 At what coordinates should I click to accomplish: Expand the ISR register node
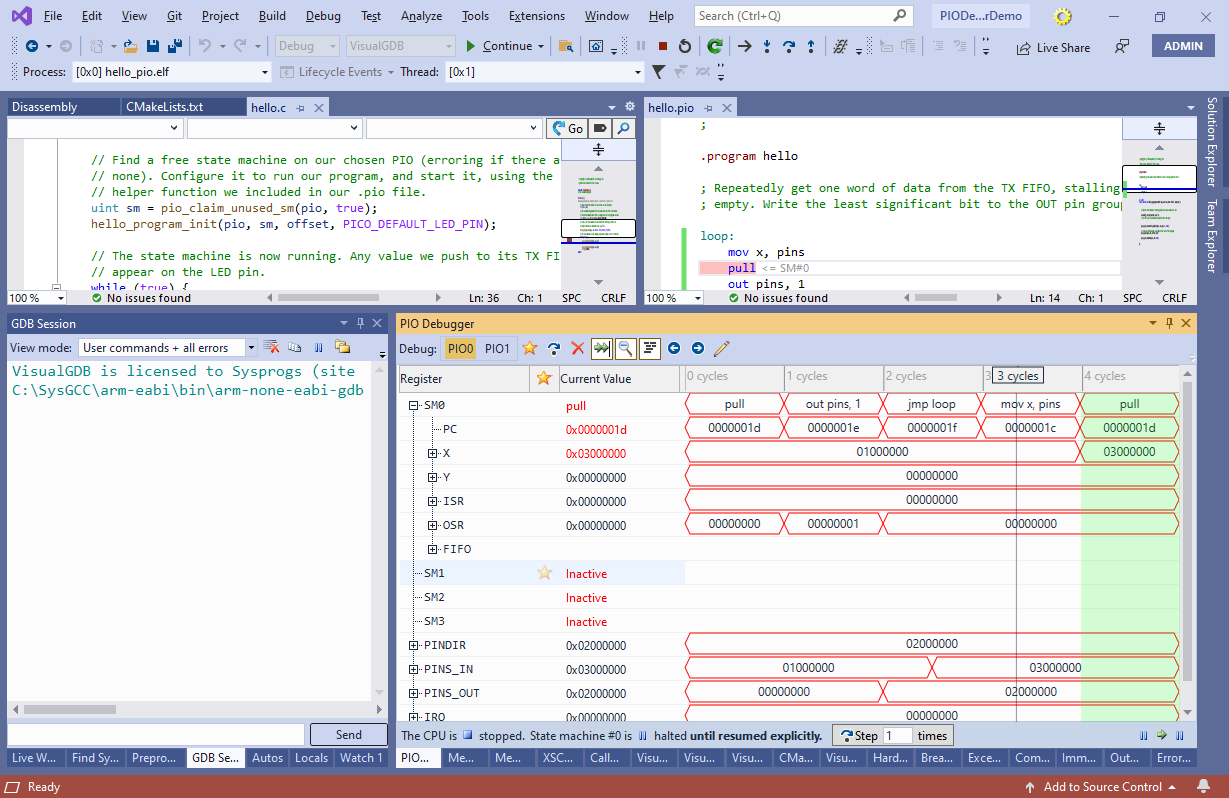point(432,501)
